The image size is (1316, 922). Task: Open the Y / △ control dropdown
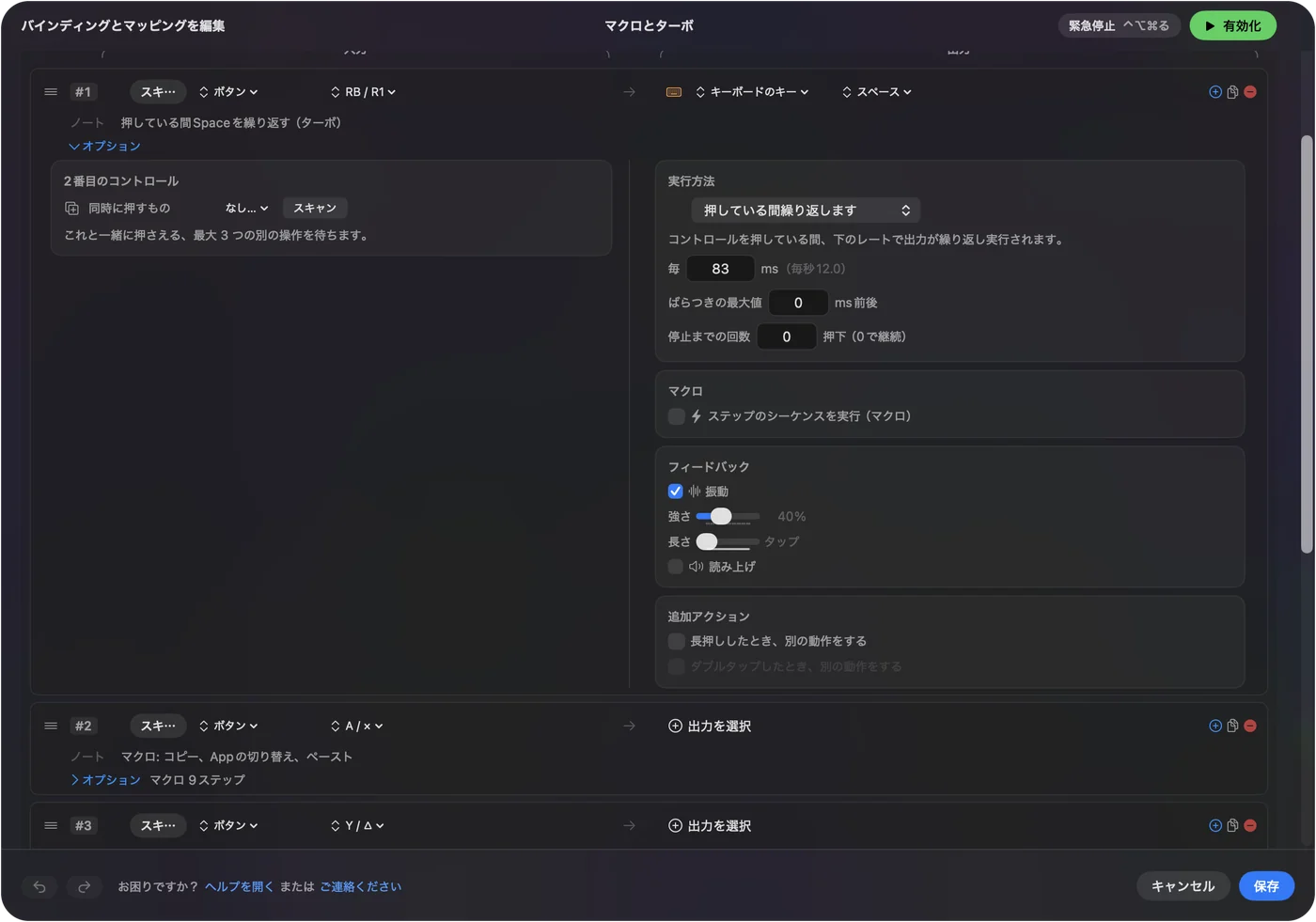[x=357, y=825]
